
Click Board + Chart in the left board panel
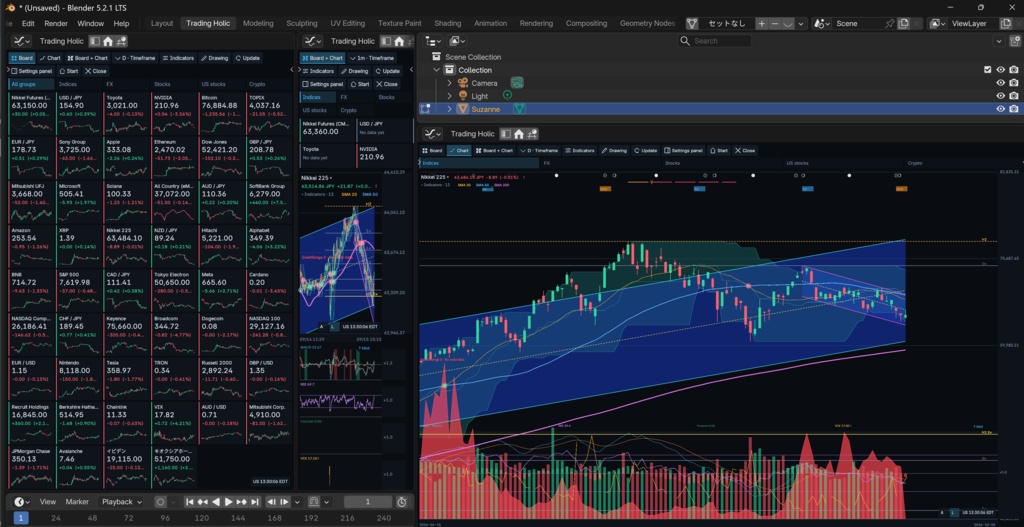88,58
